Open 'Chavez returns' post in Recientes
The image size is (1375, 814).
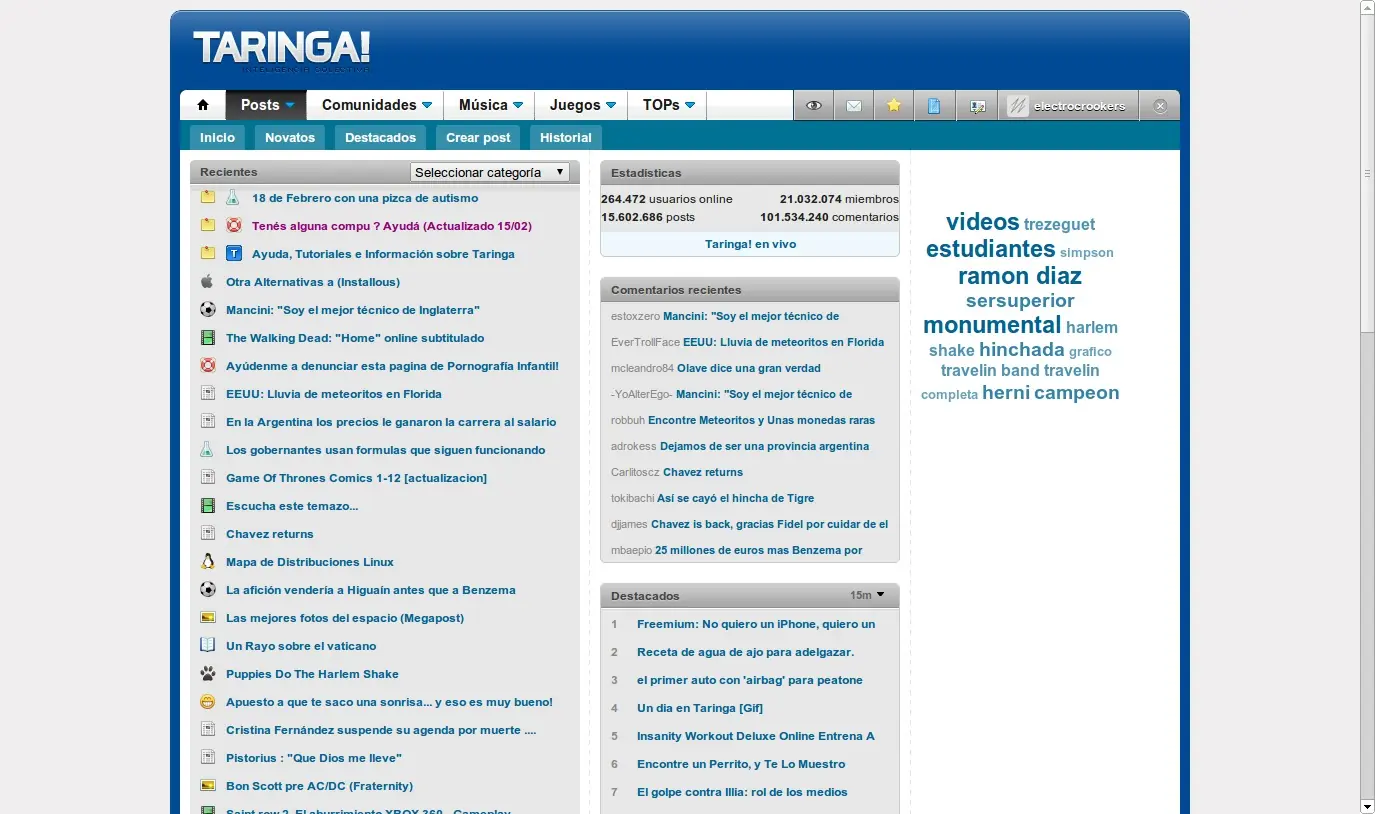(x=270, y=534)
